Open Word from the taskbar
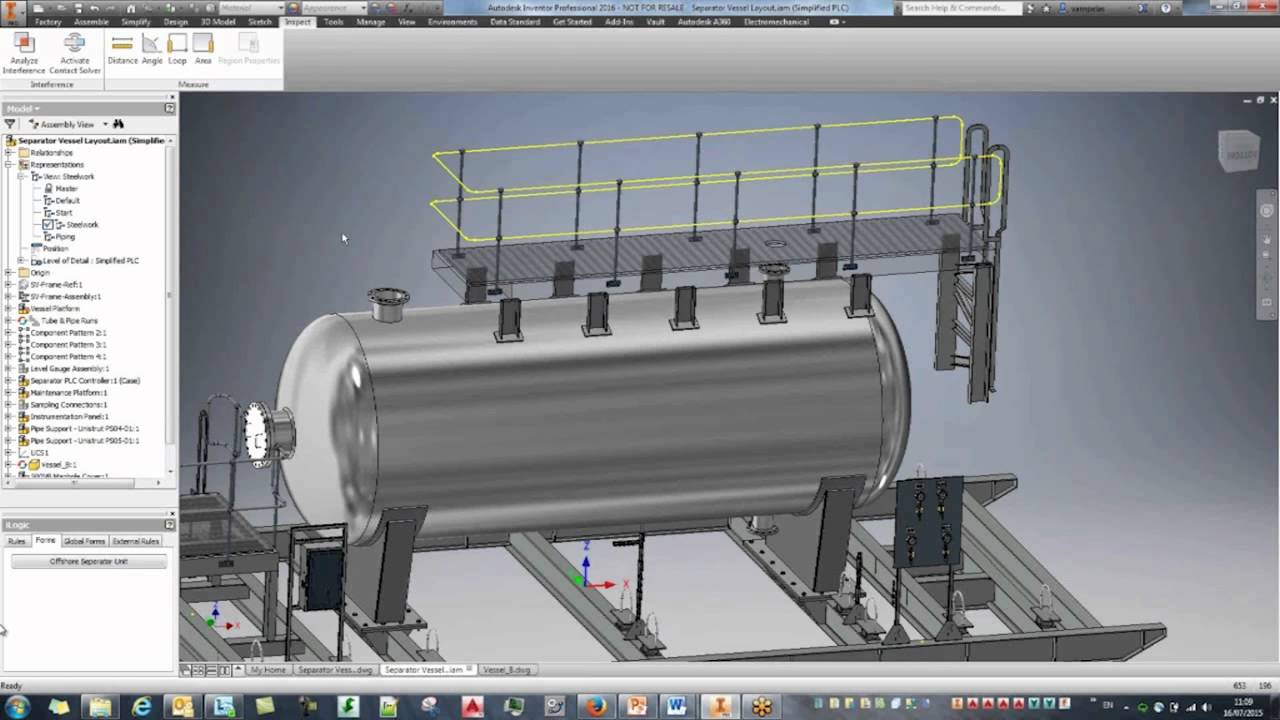The image size is (1280, 720). [x=677, y=706]
